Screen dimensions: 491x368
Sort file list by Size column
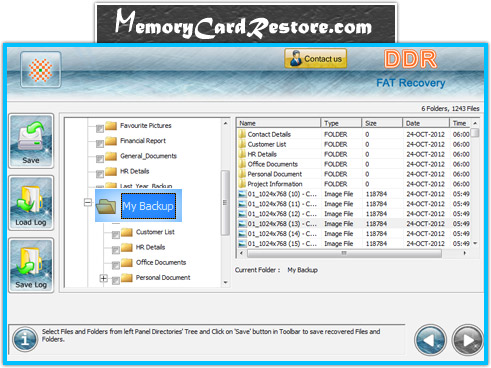(382, 123)
